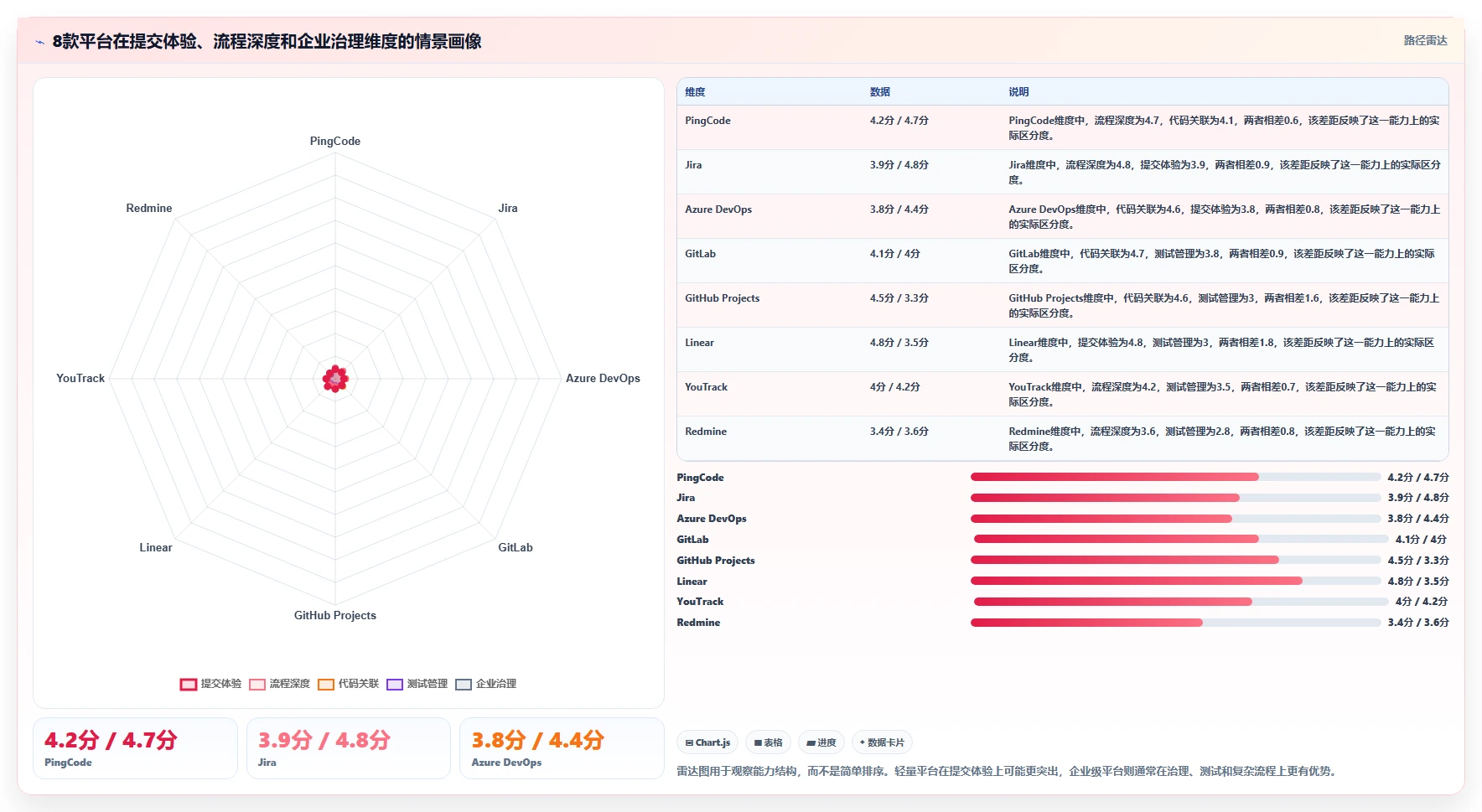The height and width of the screenshot is (812, 1482).
Task: Click the icon beside the panel title
Action: tap(39, 42)
